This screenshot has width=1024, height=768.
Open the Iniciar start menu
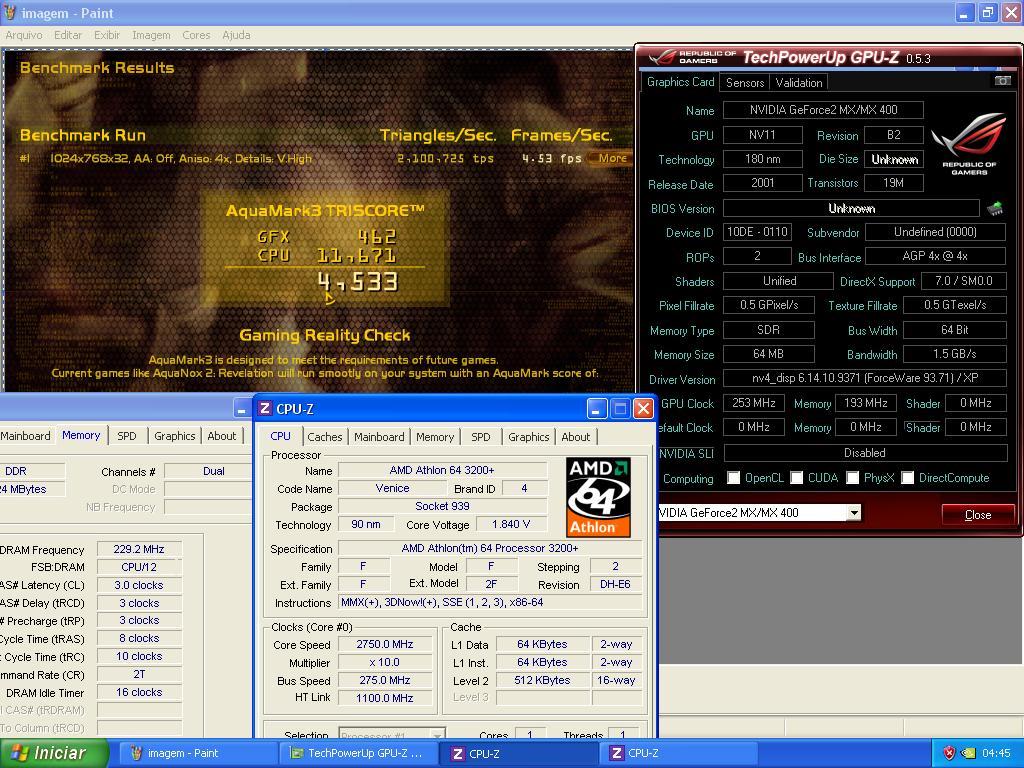tap(53, 753)
